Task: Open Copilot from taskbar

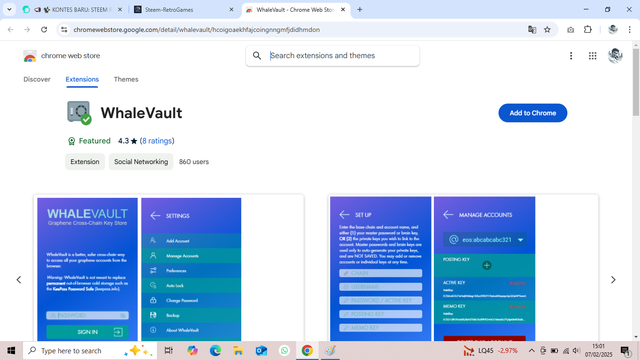Action: [192, 351]
